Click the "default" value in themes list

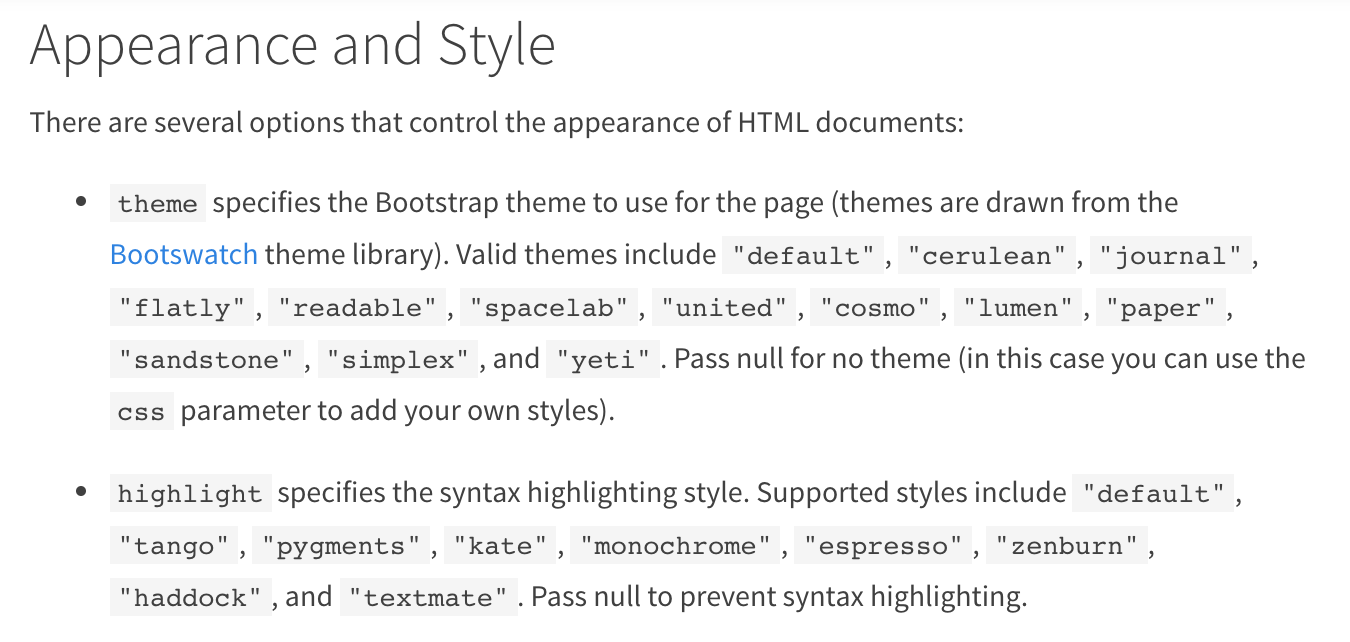click(804, 255)
